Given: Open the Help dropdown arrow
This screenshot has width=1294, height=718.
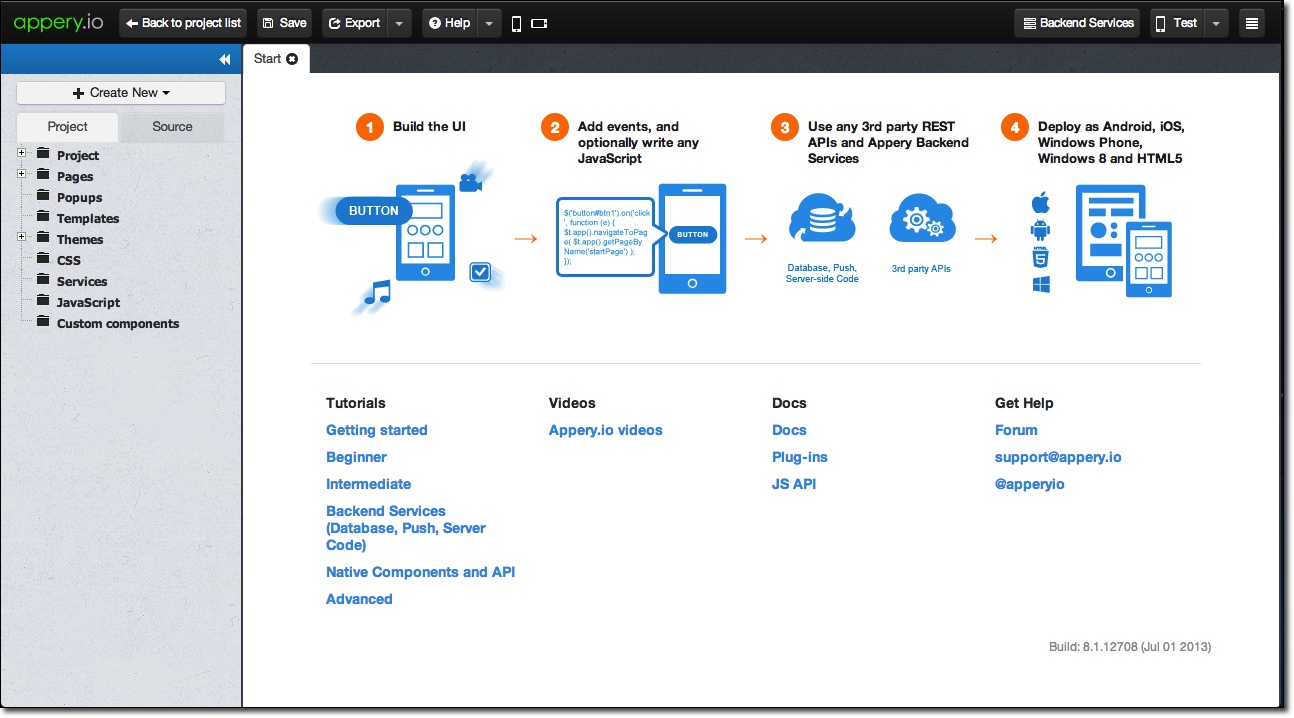Looking at the screenshot, I should (x=489, y=23).
